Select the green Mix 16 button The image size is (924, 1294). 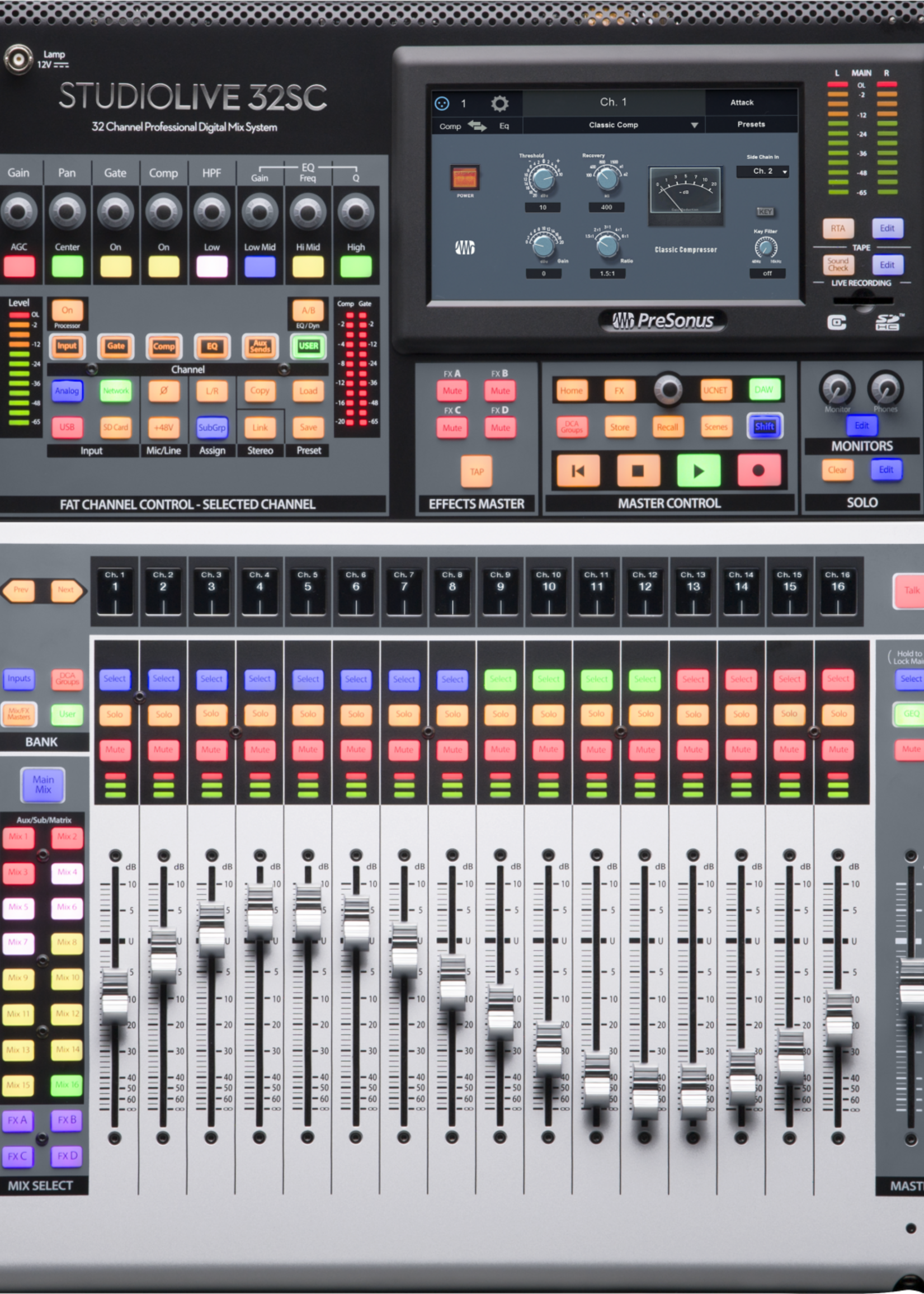(67, 1085)
